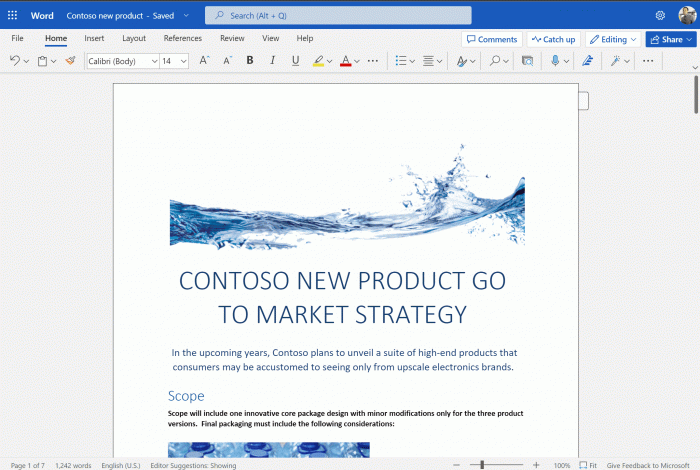
Task: Zoom out with the minus button
Action: (456, 465)
